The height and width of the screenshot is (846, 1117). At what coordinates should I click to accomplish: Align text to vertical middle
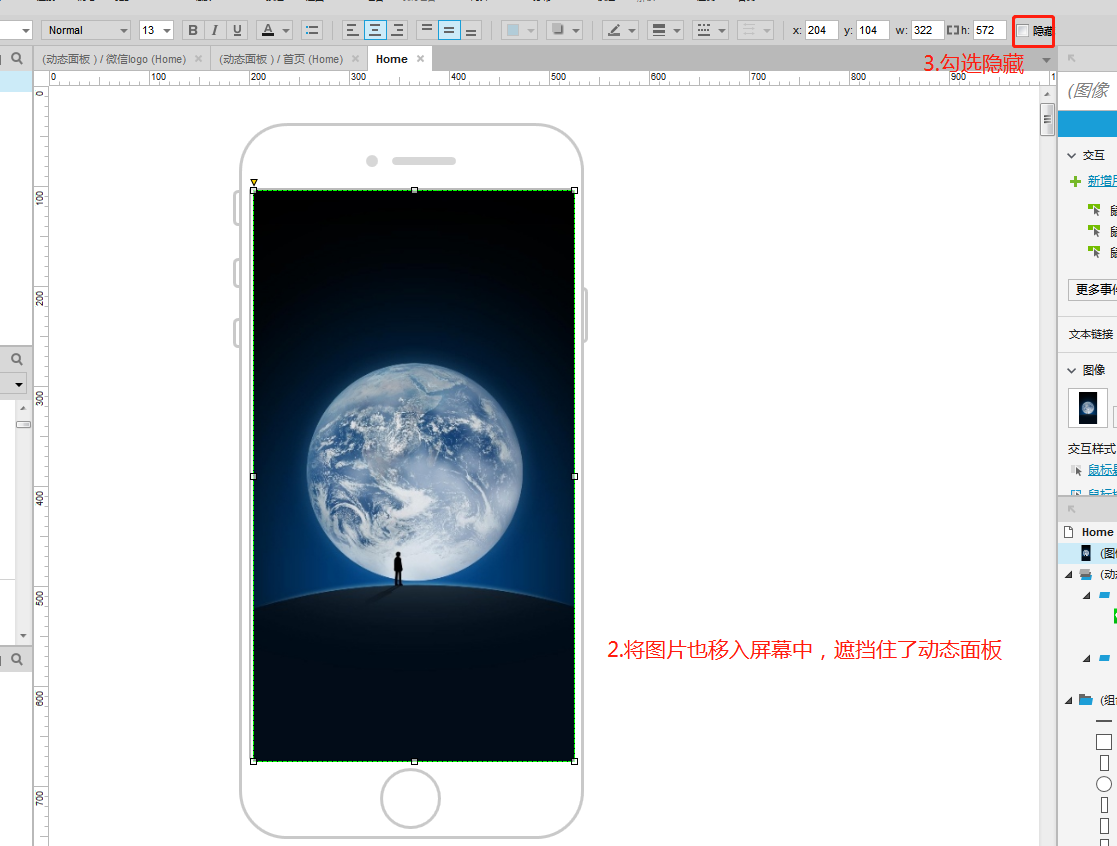point(449,30)
